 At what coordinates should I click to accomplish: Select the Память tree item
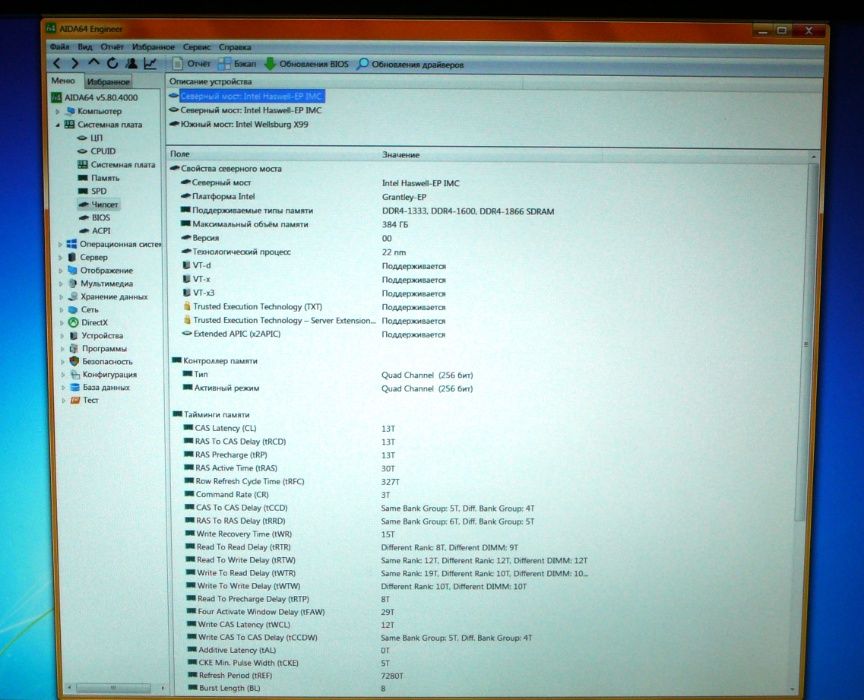click(99, 178)
